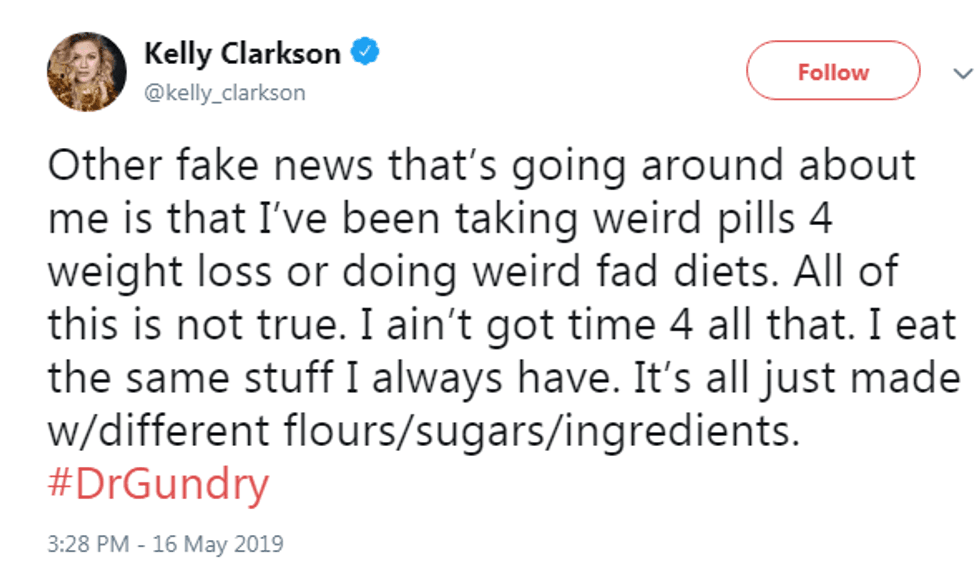Expand the tweet options chevron
Viewport: 980px width, 580px height.
(x=961, y=73)
